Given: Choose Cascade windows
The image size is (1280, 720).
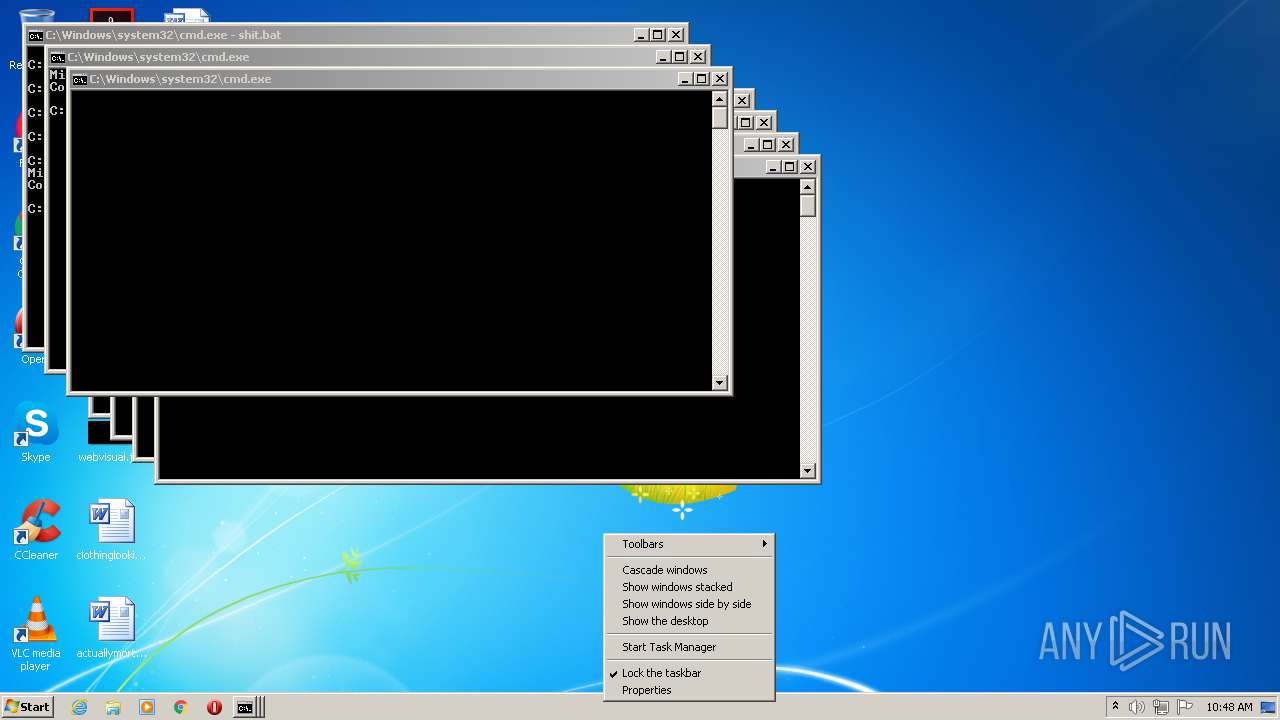Looking at the screenshot, I should click(x=689, y=570).
